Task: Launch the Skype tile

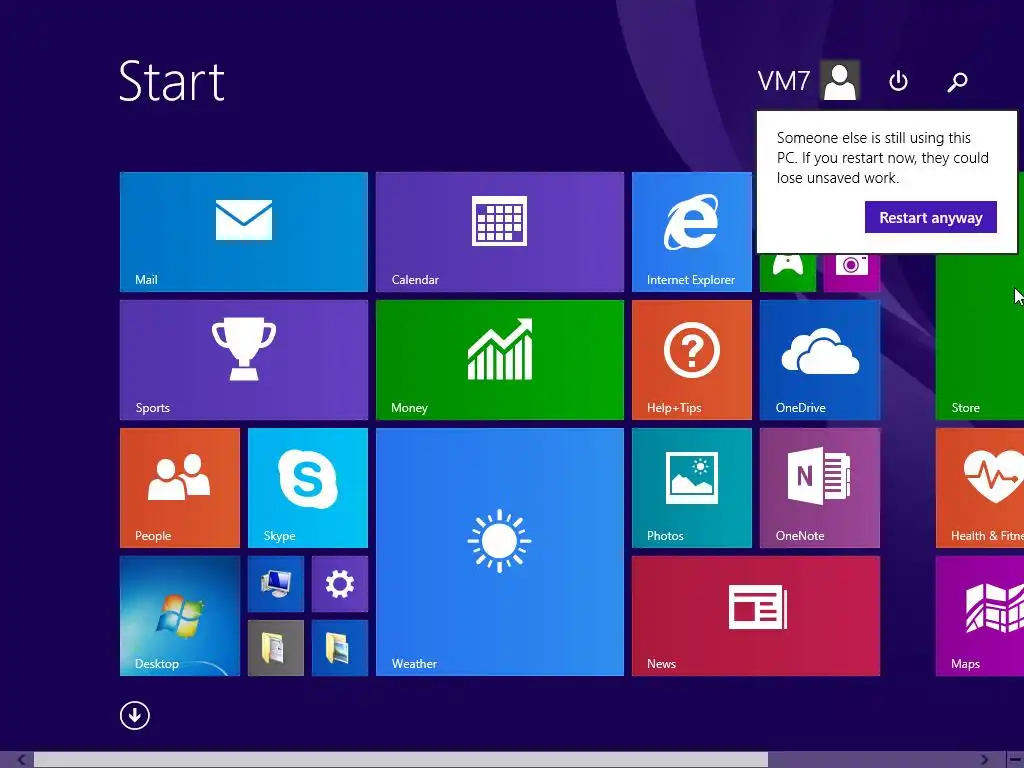Action: [x=308, y=488]
